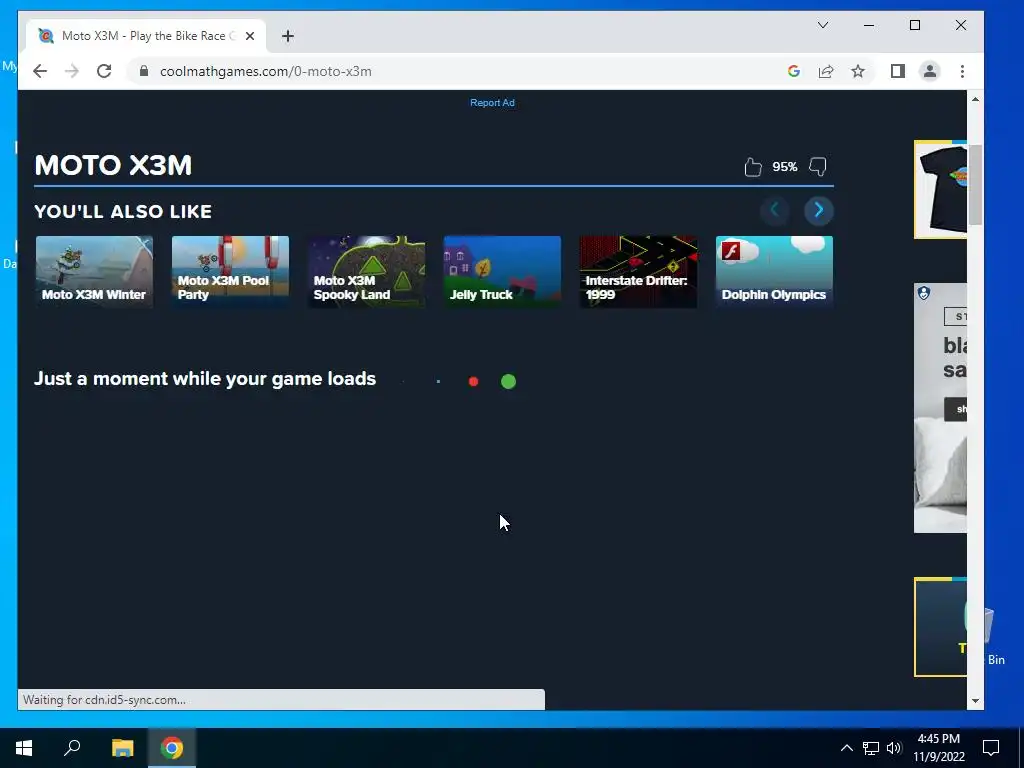1024x768 pixels.
Task: Open File Explorer from the taskbar
Action: point(122,748)
